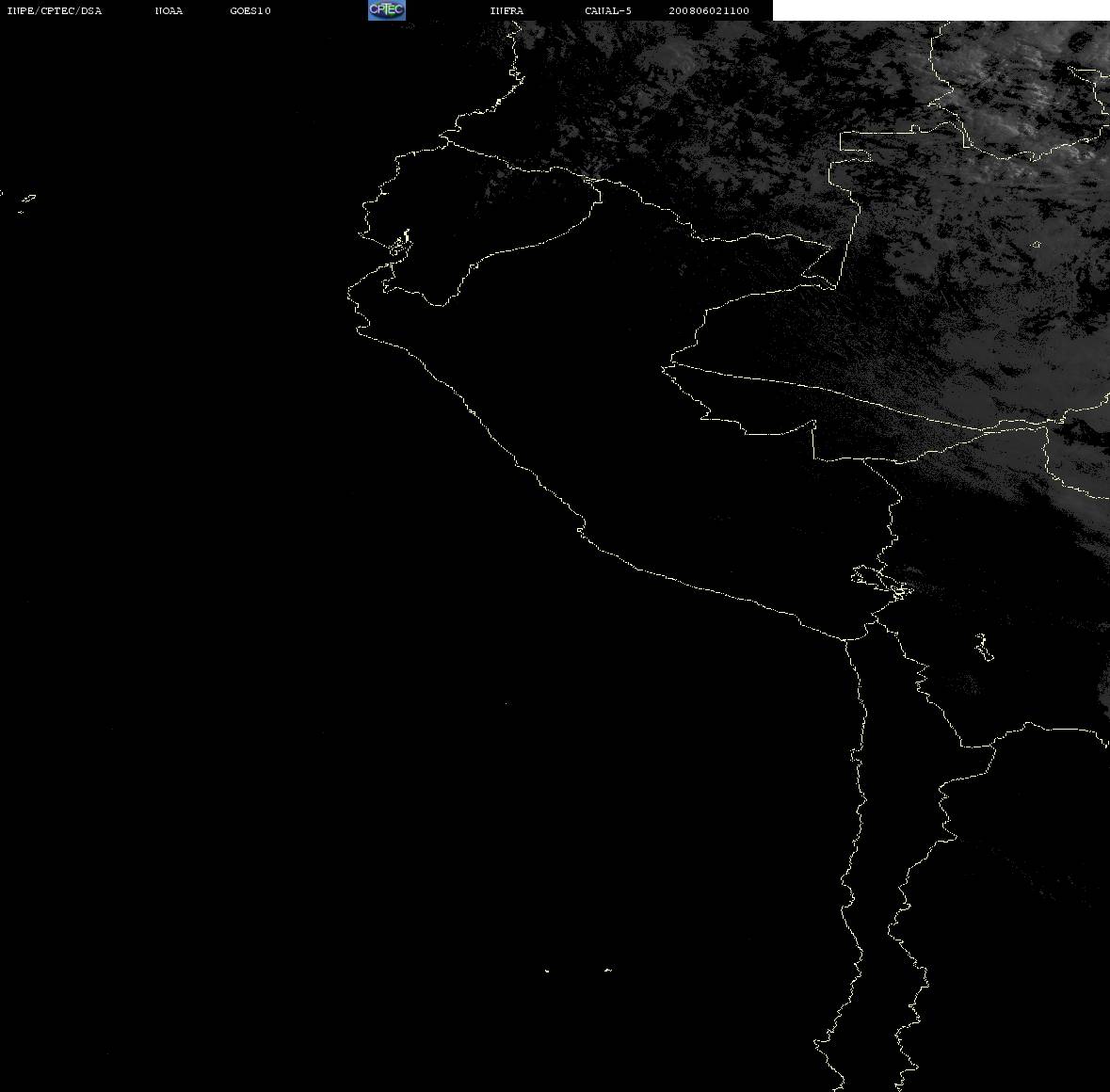Click the CANAL-5 channel label
1110x1092 pixels.
(607, 10)
